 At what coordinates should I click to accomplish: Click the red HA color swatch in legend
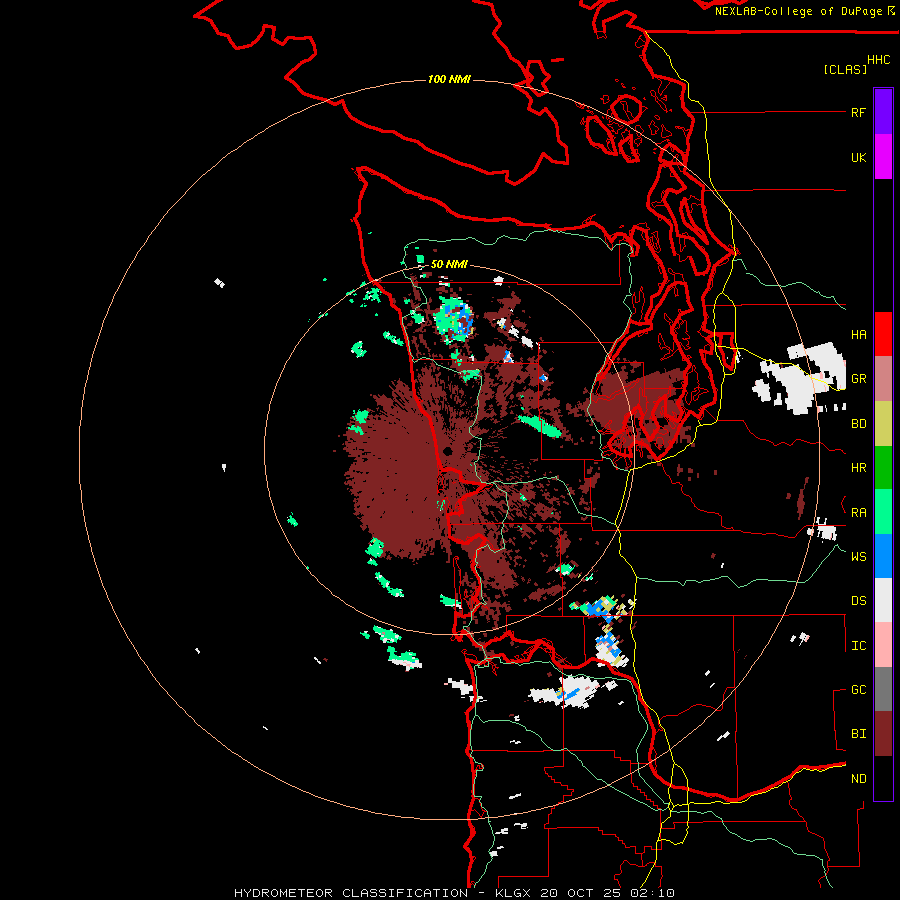[x=883, y=334]
